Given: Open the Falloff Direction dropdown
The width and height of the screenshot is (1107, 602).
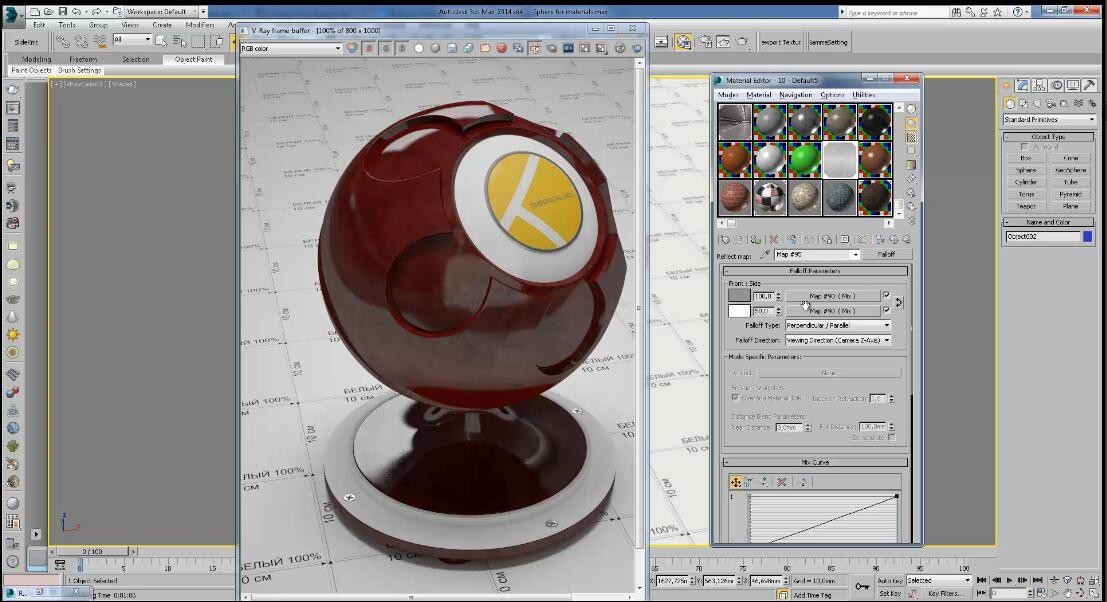Looking at the screenshot, I should (838, 340).
